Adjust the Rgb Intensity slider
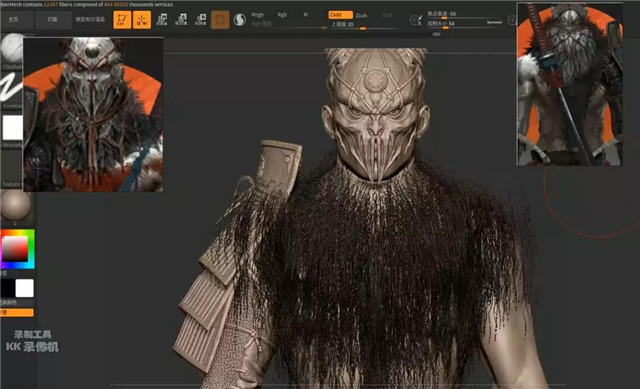 288,25
